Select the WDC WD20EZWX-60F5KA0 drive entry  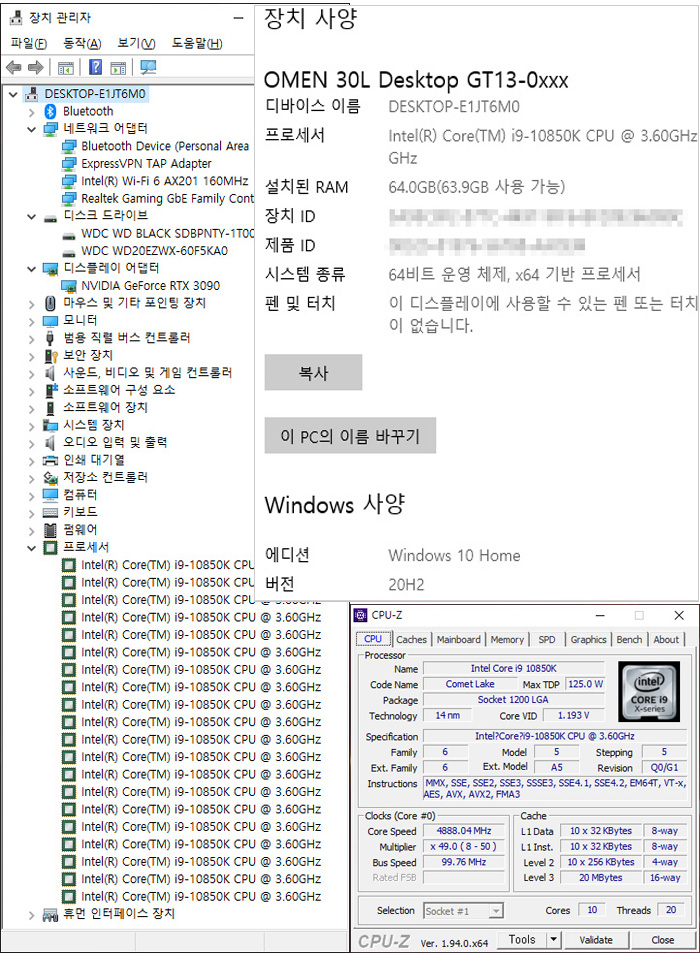[154, 251]
